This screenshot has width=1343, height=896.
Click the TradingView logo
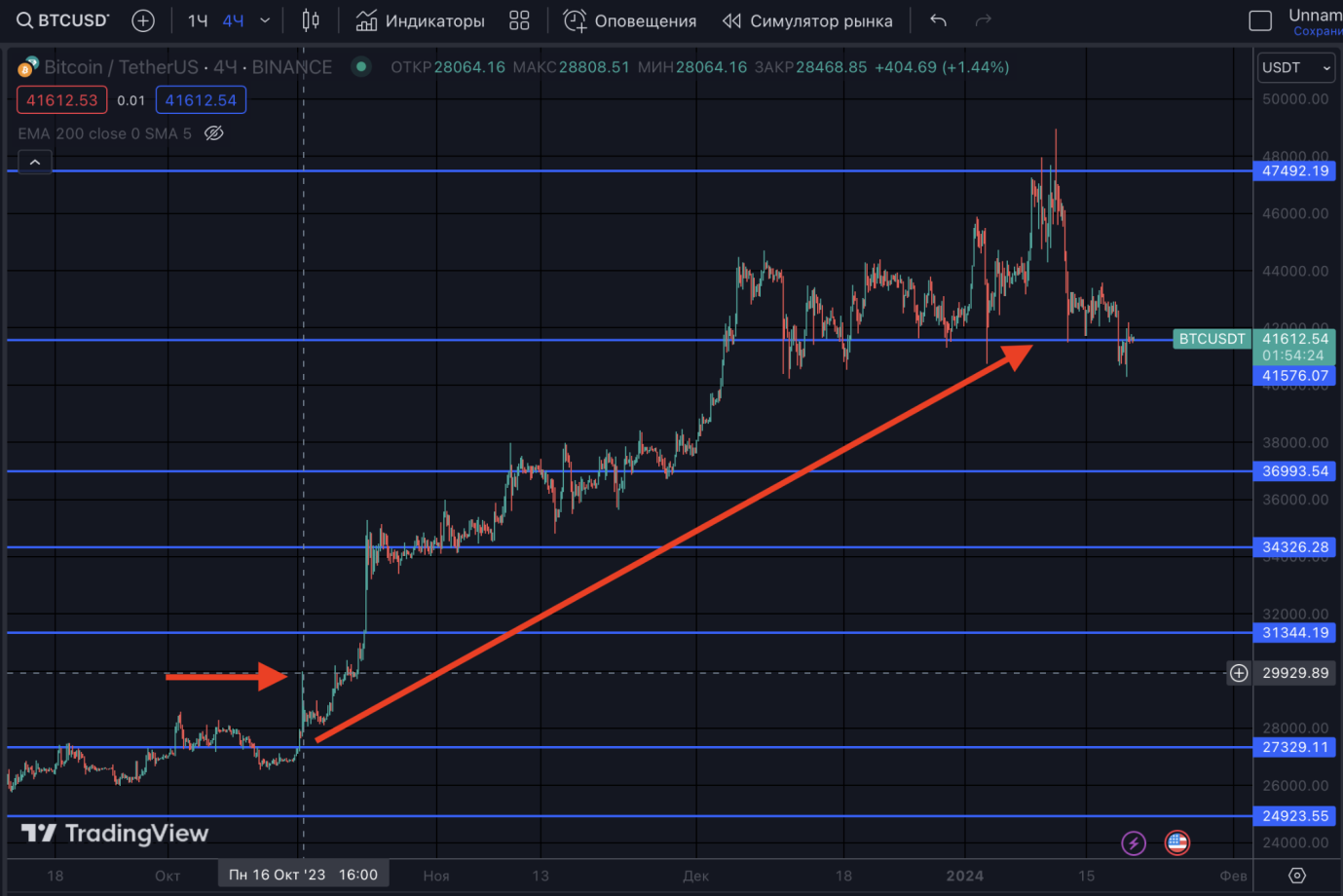pyautogui.click(x=115, y=834)
